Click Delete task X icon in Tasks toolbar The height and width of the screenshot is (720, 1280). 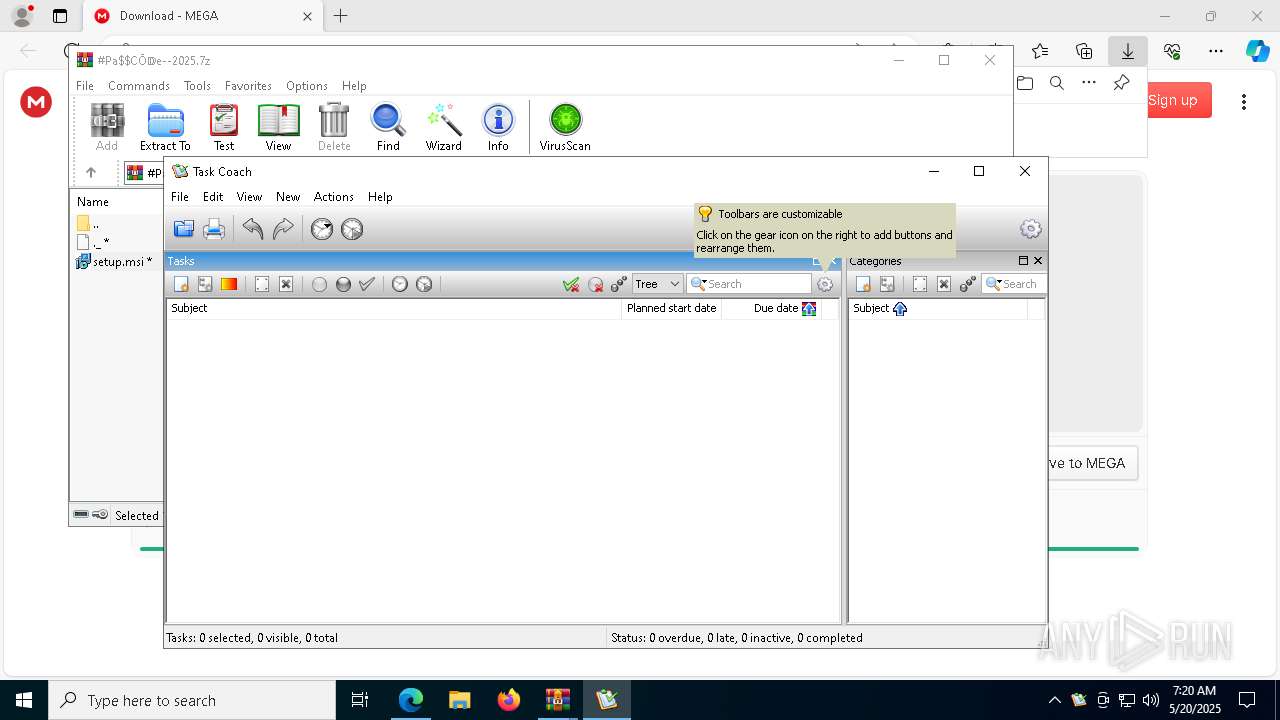(x=286, y=284)
